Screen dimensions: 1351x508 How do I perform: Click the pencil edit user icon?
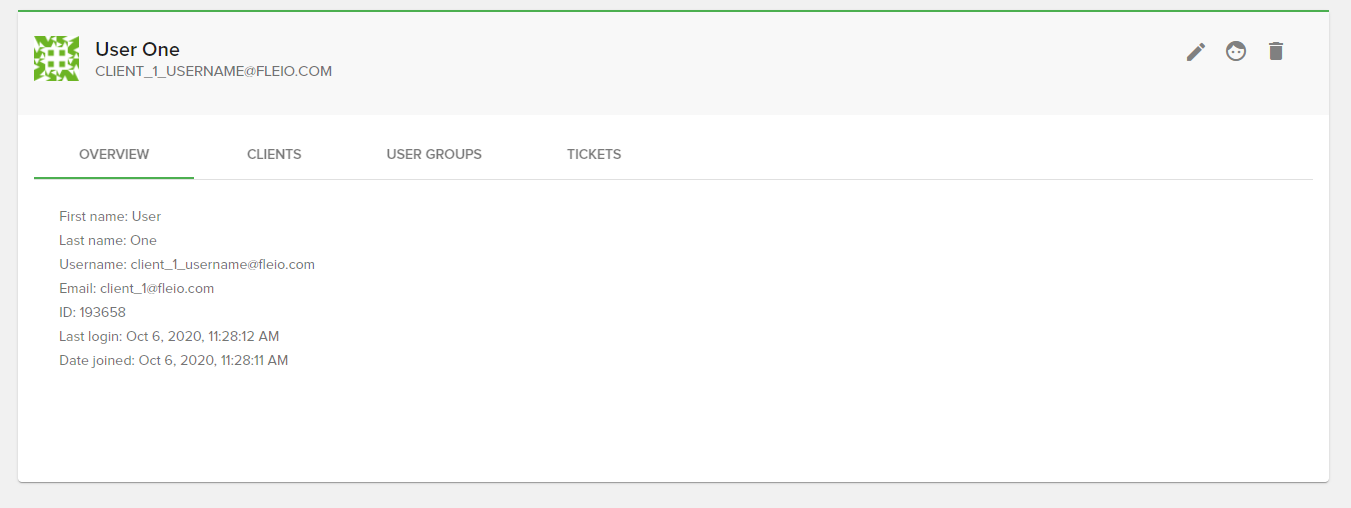point(1196,52)
